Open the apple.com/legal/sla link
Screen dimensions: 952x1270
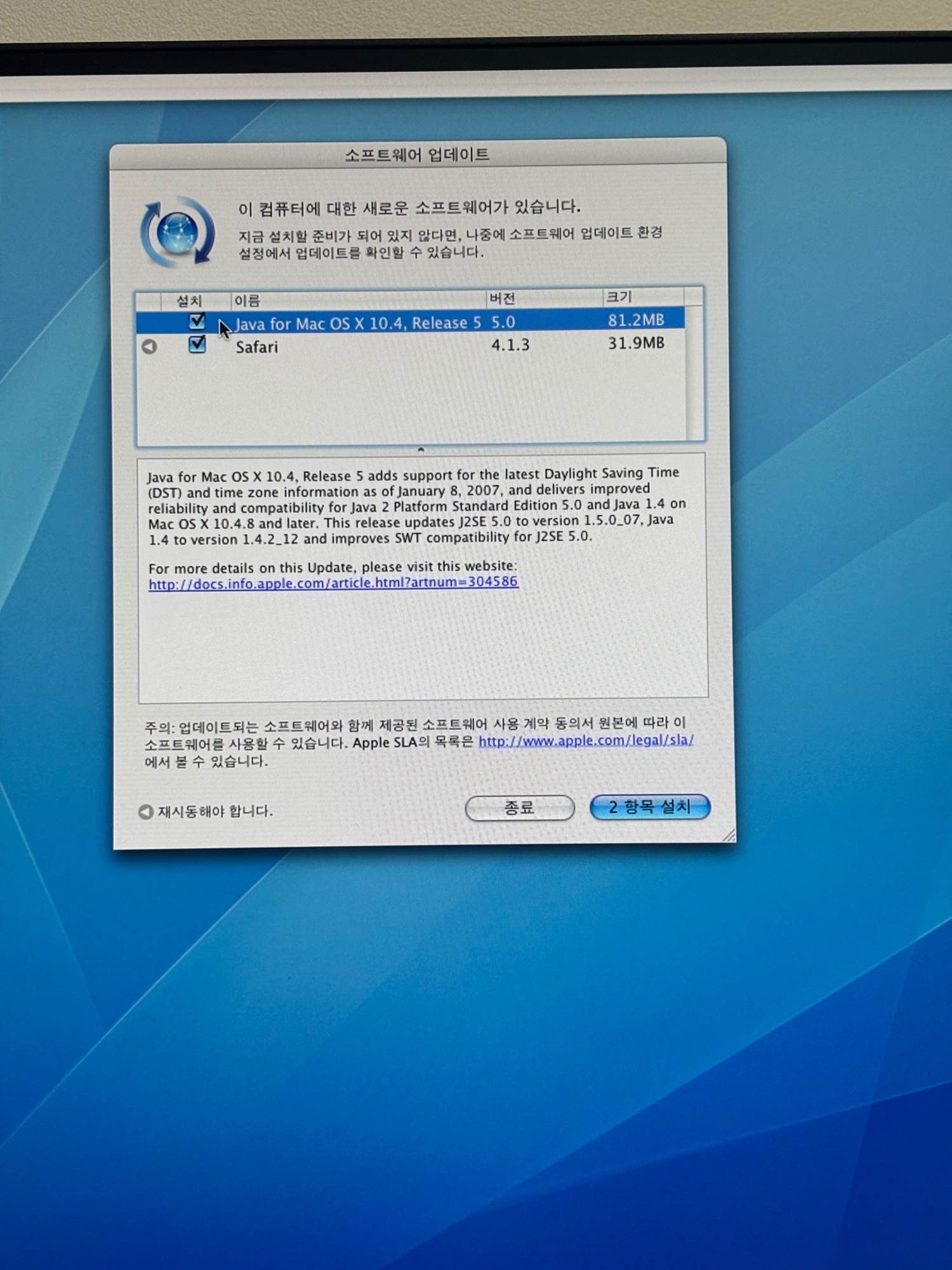pyautogui.click(x=585, y=741)
